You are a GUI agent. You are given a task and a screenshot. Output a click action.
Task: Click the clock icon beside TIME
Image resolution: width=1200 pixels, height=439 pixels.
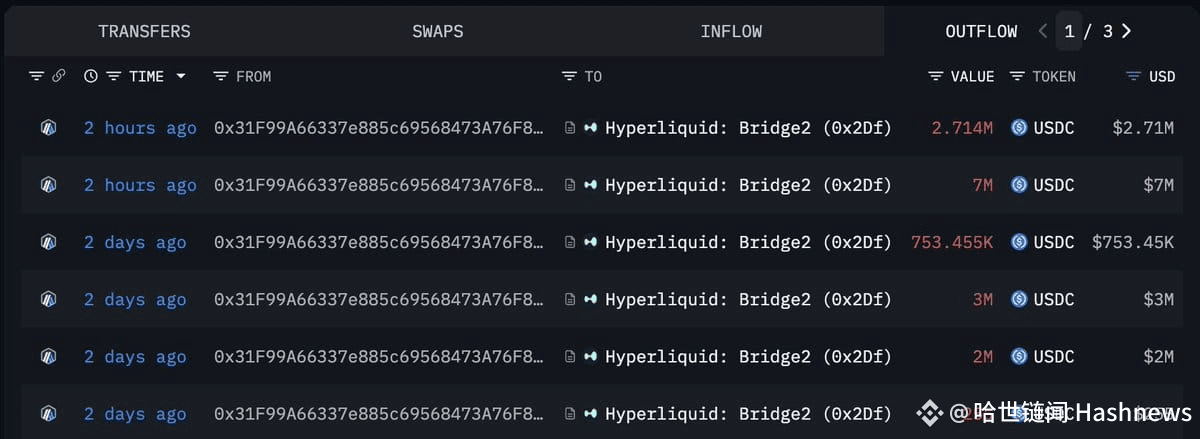[x=91, y=76]
